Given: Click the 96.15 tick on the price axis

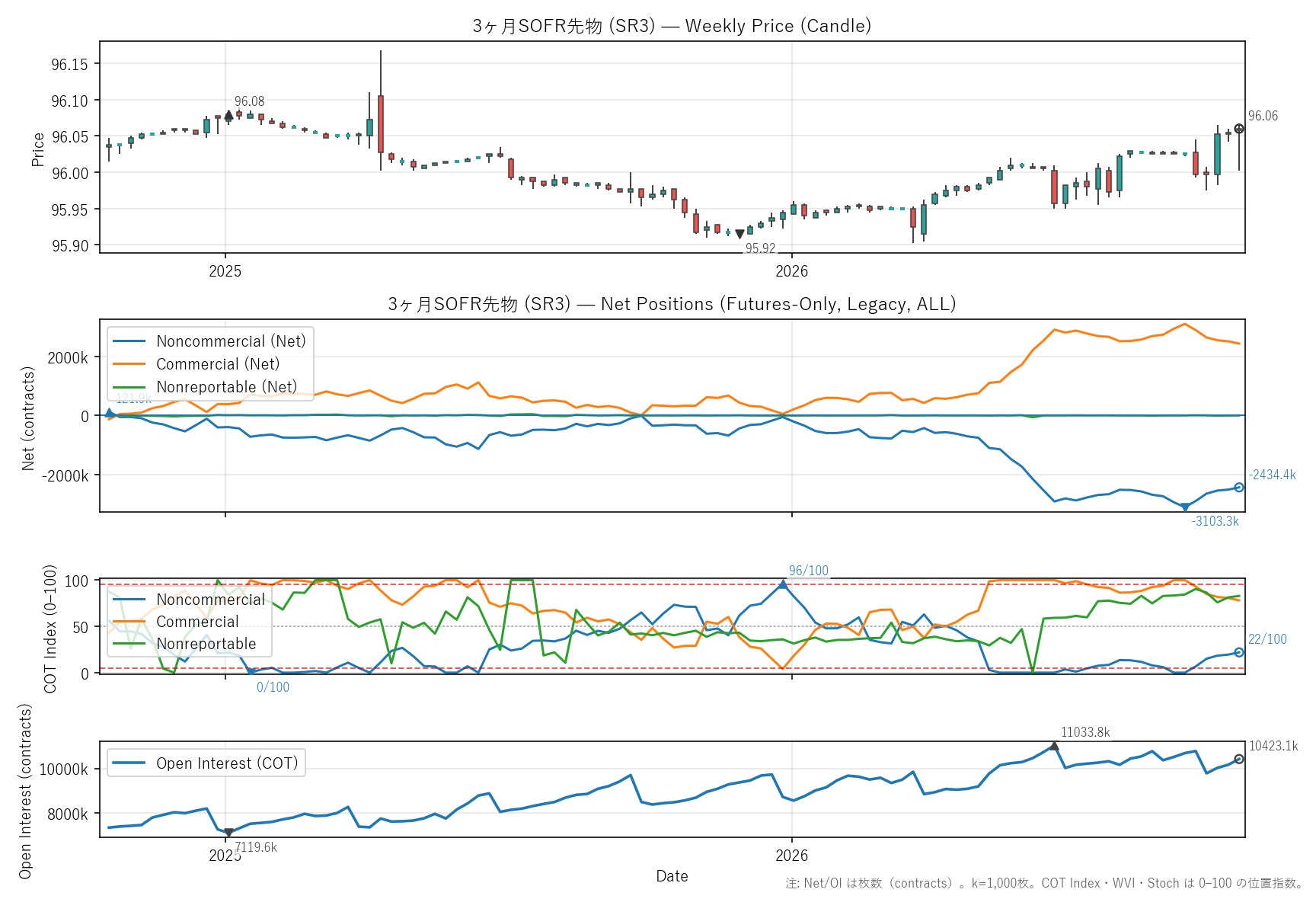Looking at the screenshot, I should click(x=69, y=64).
